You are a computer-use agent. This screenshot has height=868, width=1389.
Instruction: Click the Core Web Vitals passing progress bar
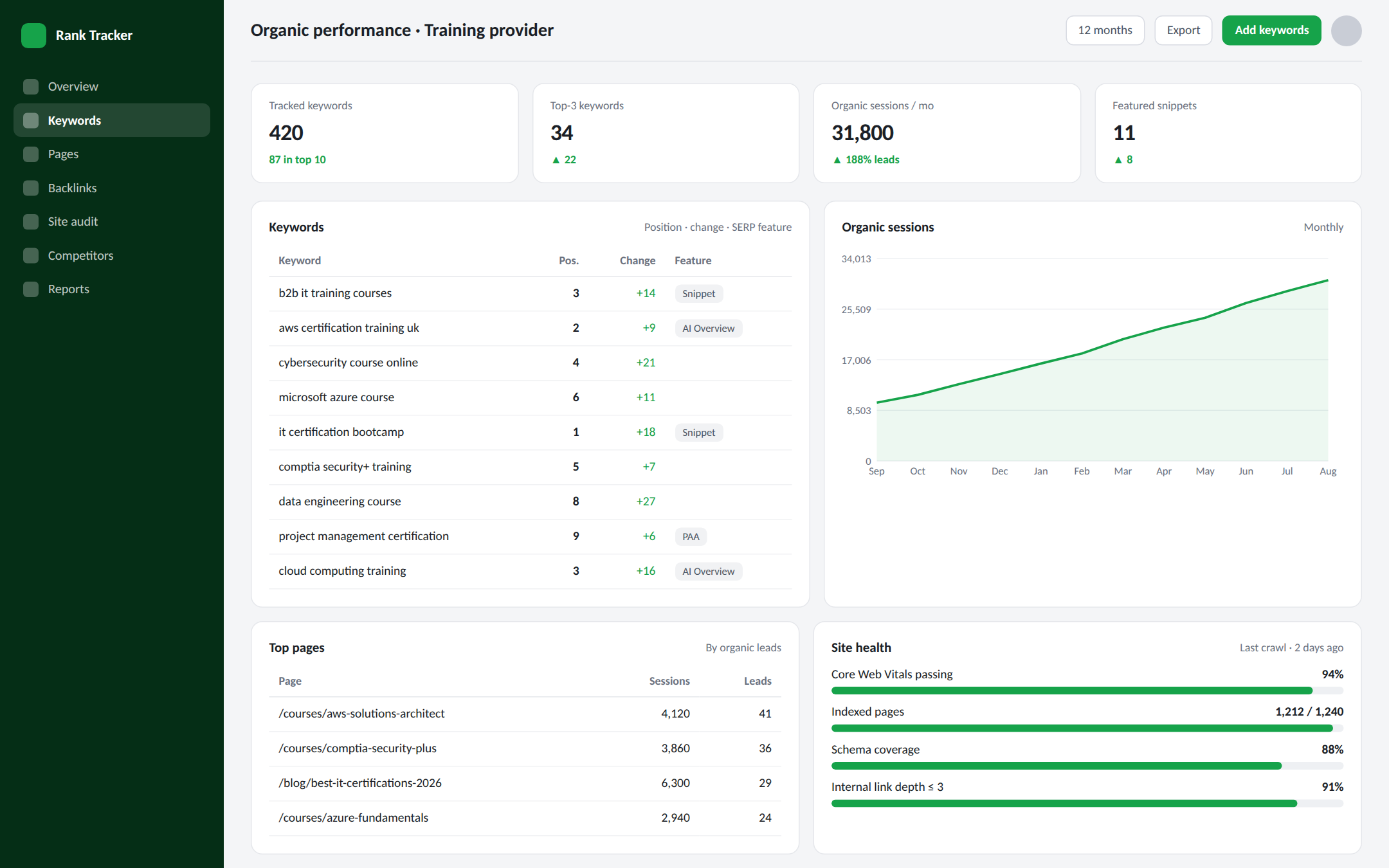1087,691
